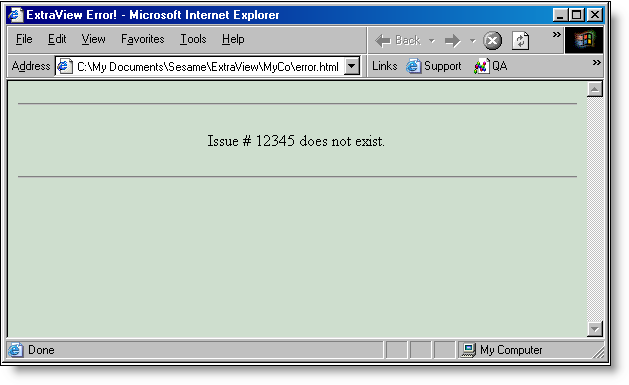629x385 pixels.
Task: Click the QA link icon
Action: click(481, 66)
